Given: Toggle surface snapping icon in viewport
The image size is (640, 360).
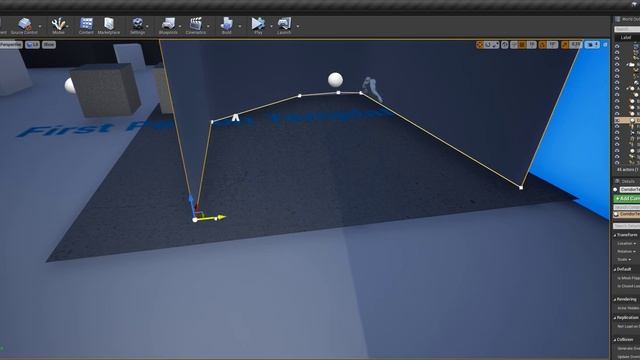Looking at the screenshot, I should 514,45.
